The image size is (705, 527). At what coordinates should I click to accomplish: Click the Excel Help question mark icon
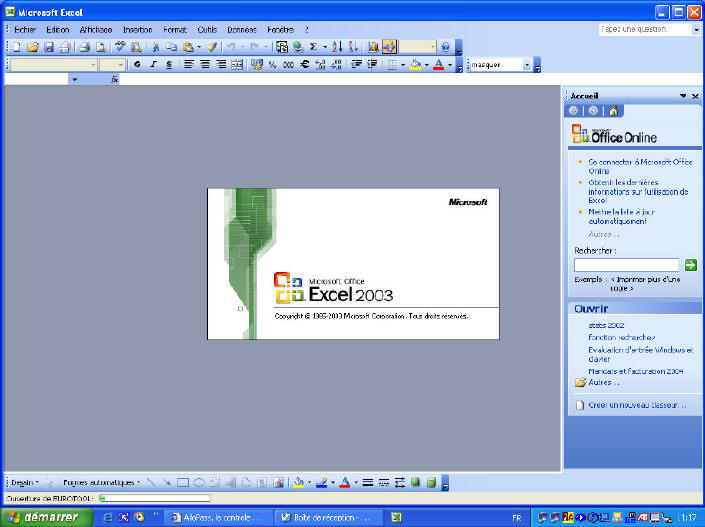[445, 47]
